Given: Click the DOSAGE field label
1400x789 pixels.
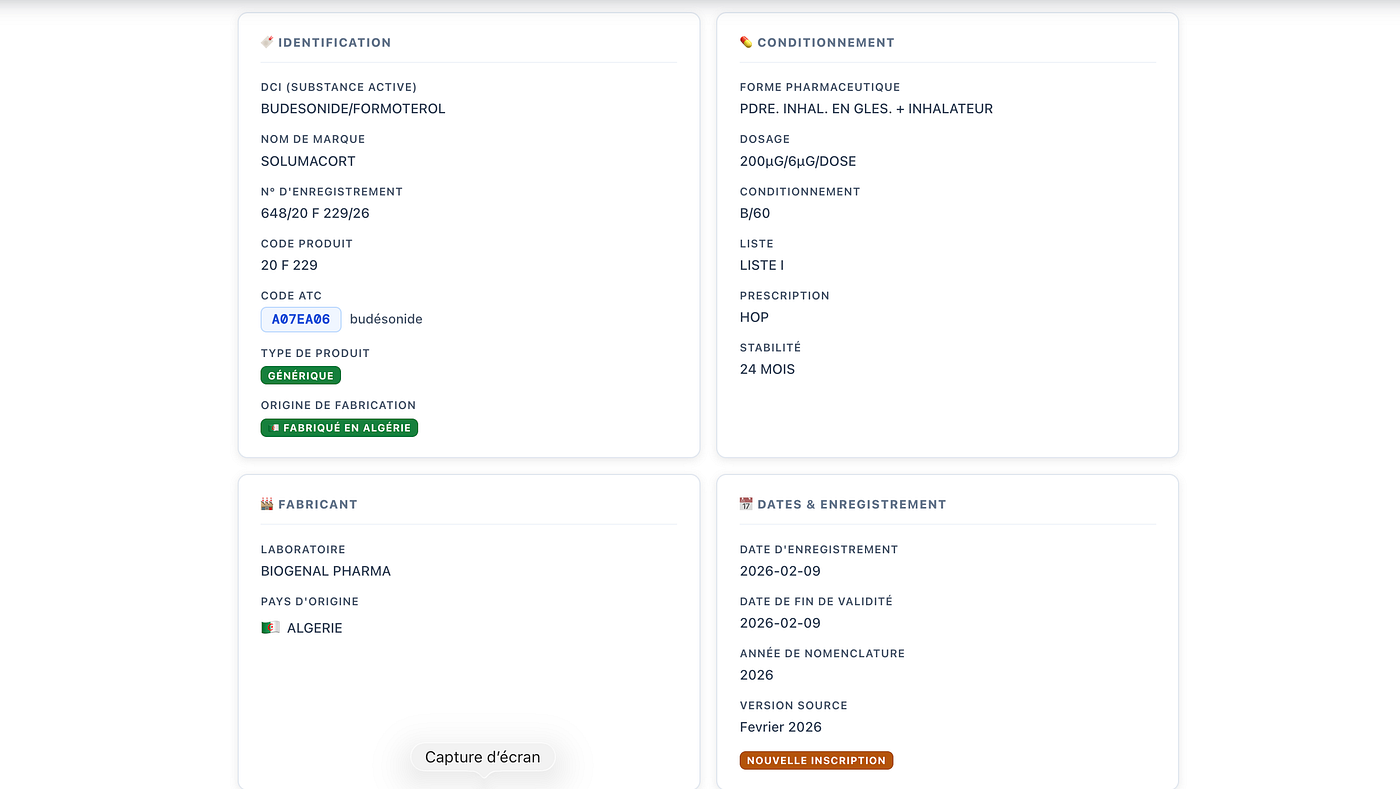Looking at the screenshot, I should coord(765,139).
